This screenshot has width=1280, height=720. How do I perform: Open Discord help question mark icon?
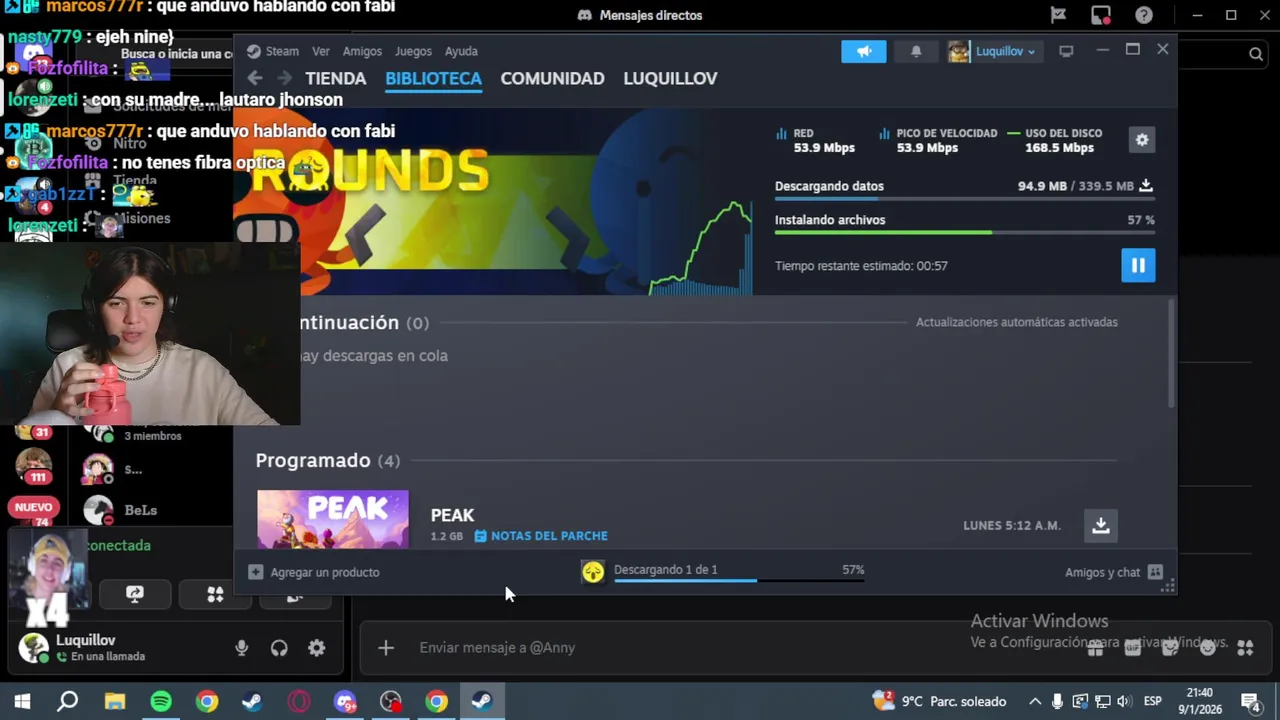1144,15
